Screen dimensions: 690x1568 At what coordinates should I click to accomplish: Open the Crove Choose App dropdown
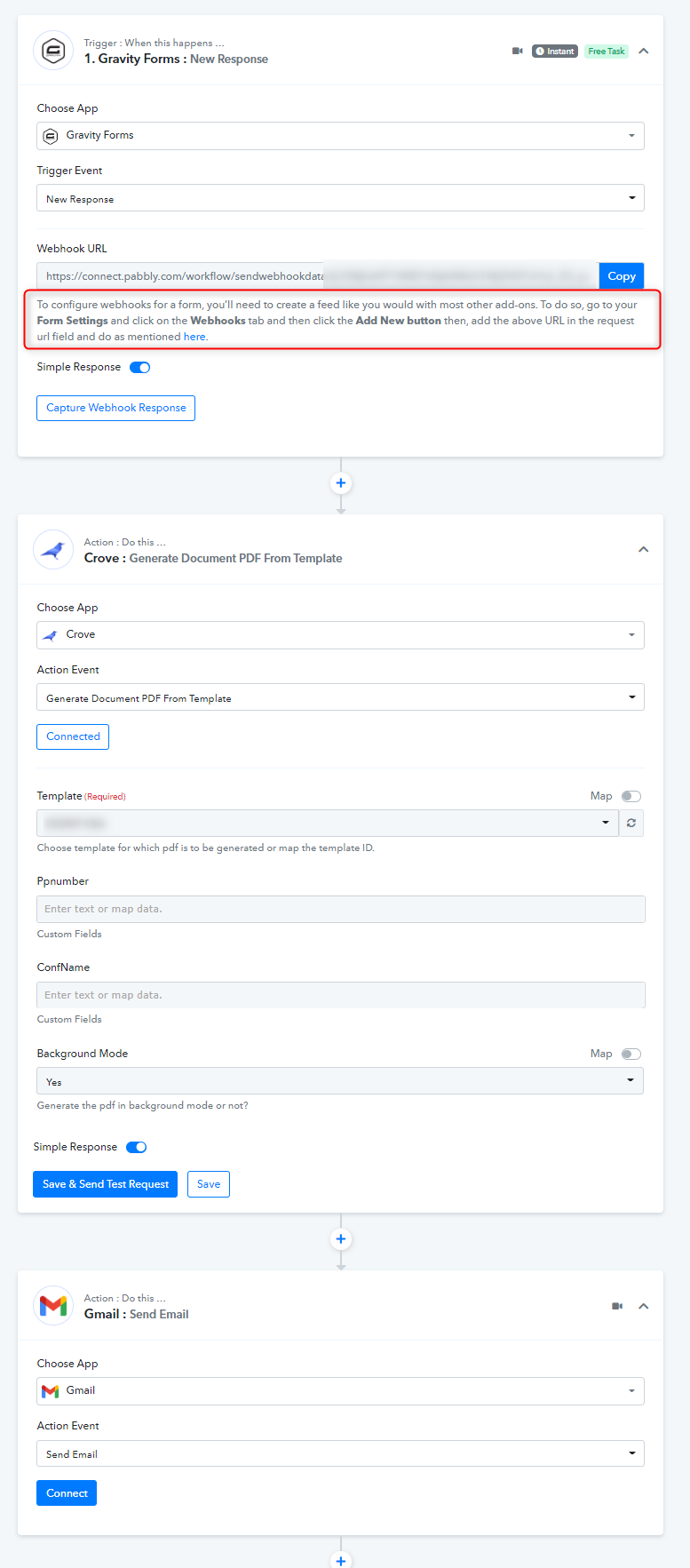pyautogui.click(x=340, y=635)
